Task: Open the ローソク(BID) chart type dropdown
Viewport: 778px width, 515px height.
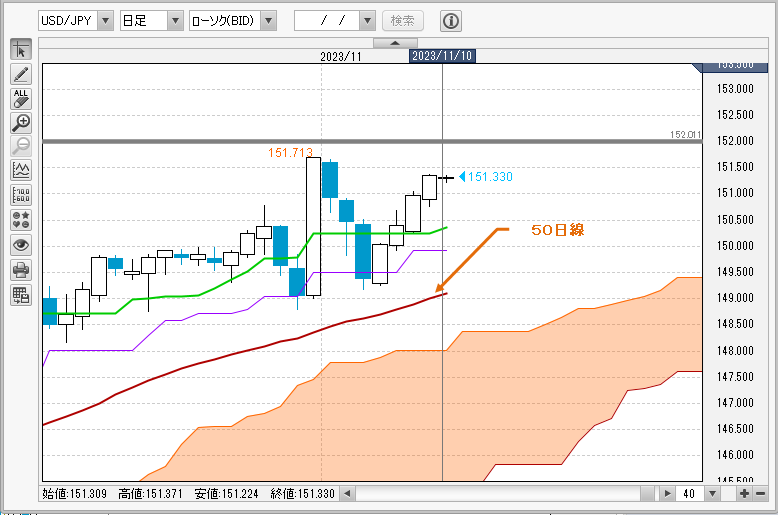Action: coord(268,21)
